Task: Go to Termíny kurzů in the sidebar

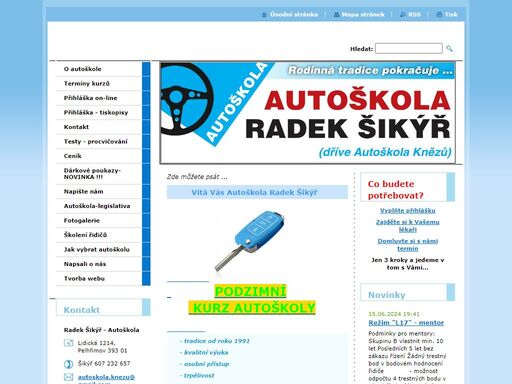Action: (99, 83)
